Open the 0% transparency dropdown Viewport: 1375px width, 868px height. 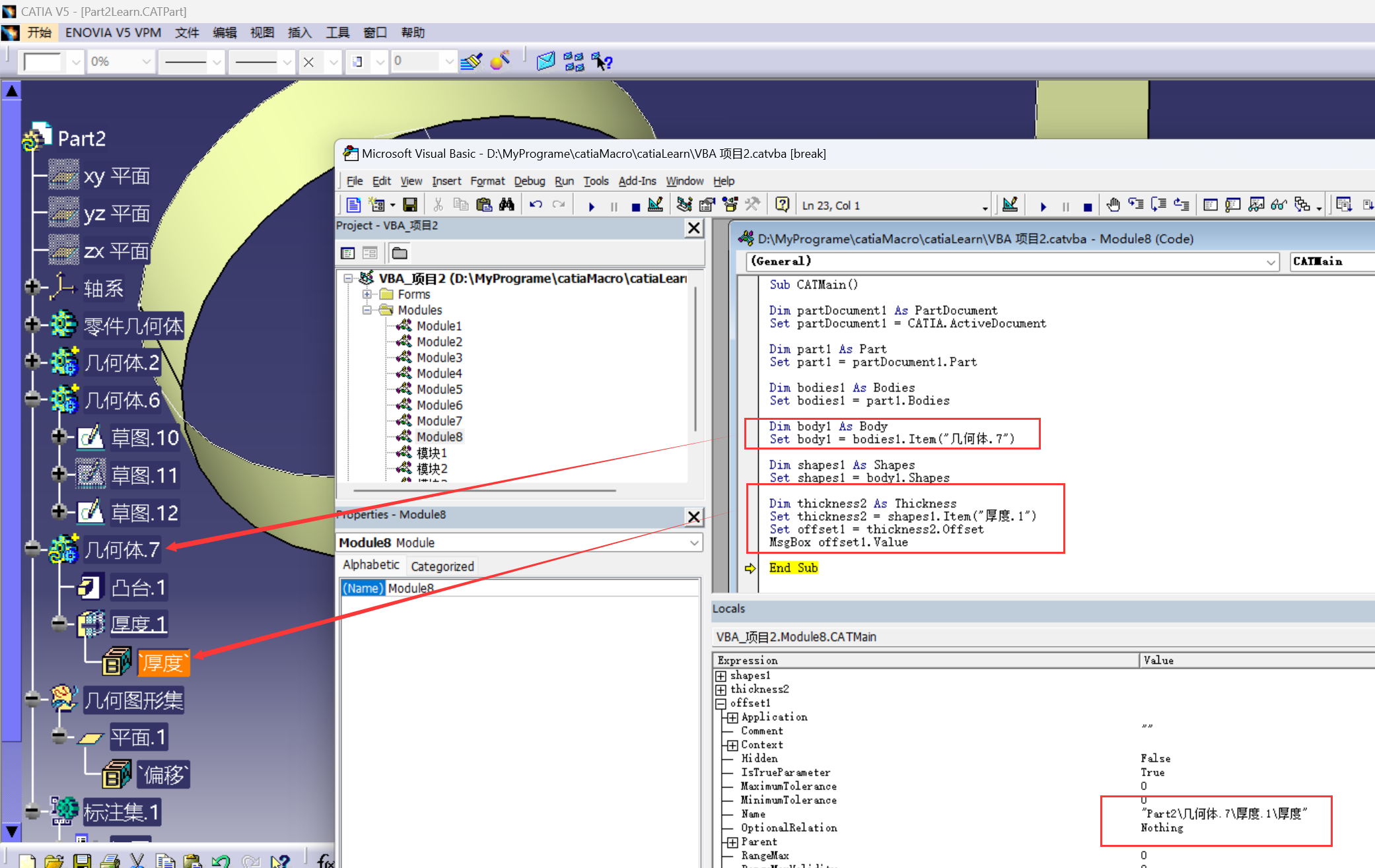[146, 61]
